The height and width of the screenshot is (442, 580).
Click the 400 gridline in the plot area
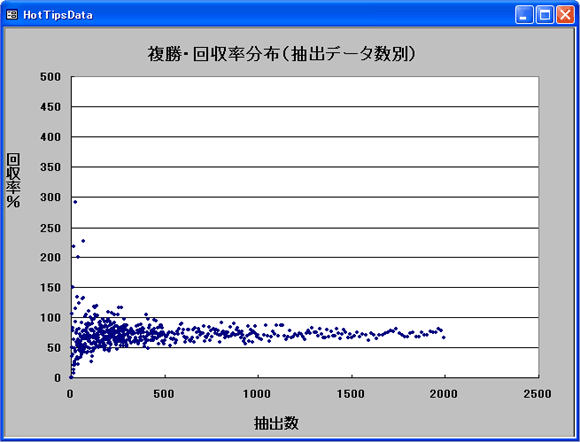pyautogui.click(x=305, y=137)
